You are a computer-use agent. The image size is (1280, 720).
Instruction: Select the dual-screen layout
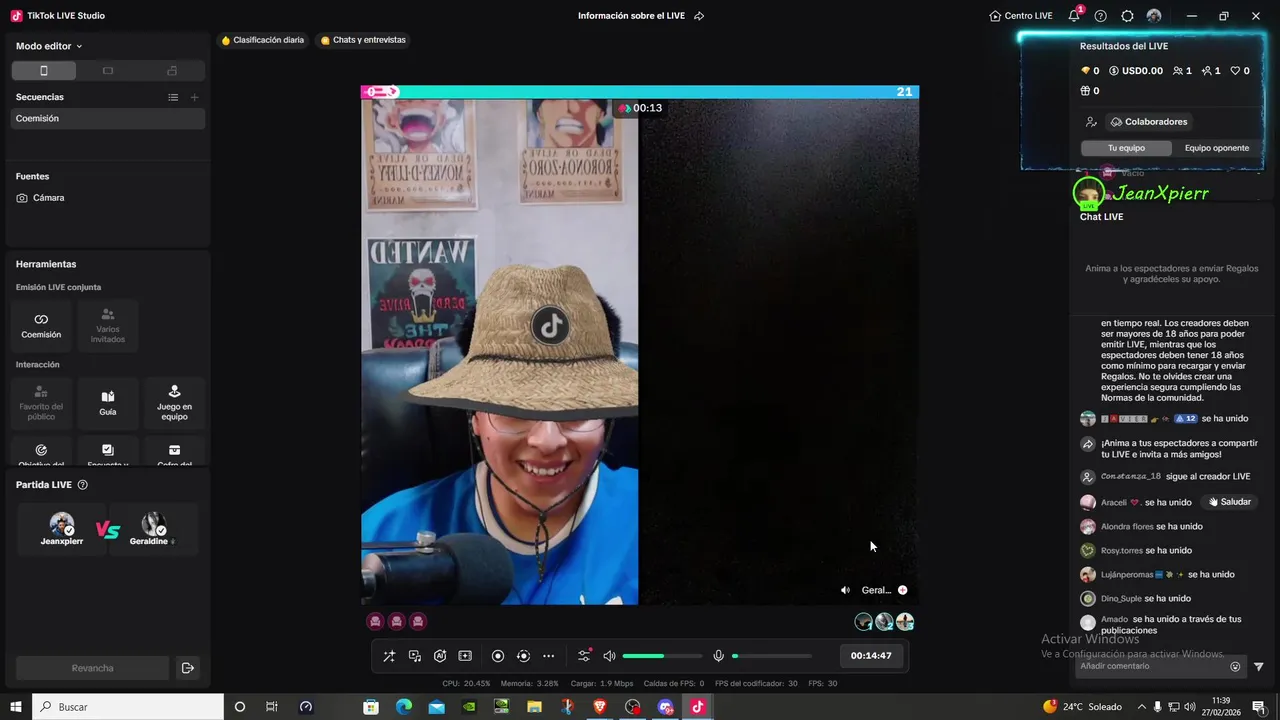point(172,71)
